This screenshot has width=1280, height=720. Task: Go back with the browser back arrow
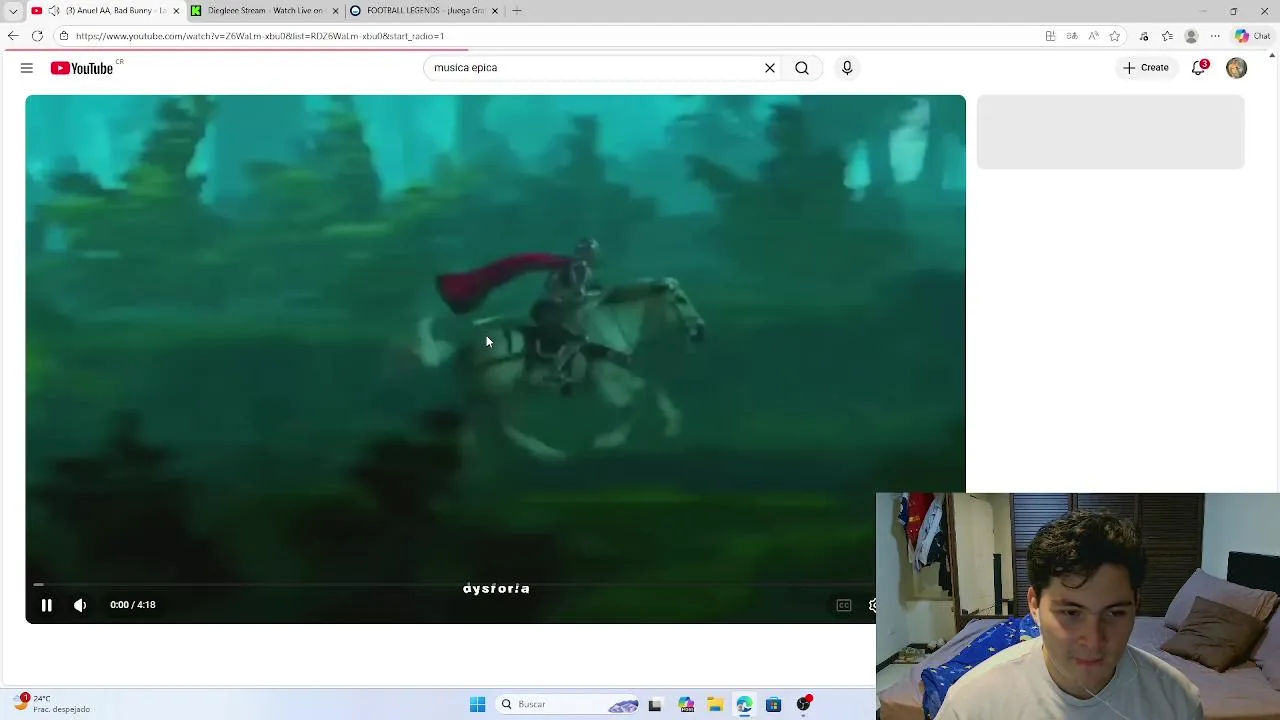click(13, 36)
